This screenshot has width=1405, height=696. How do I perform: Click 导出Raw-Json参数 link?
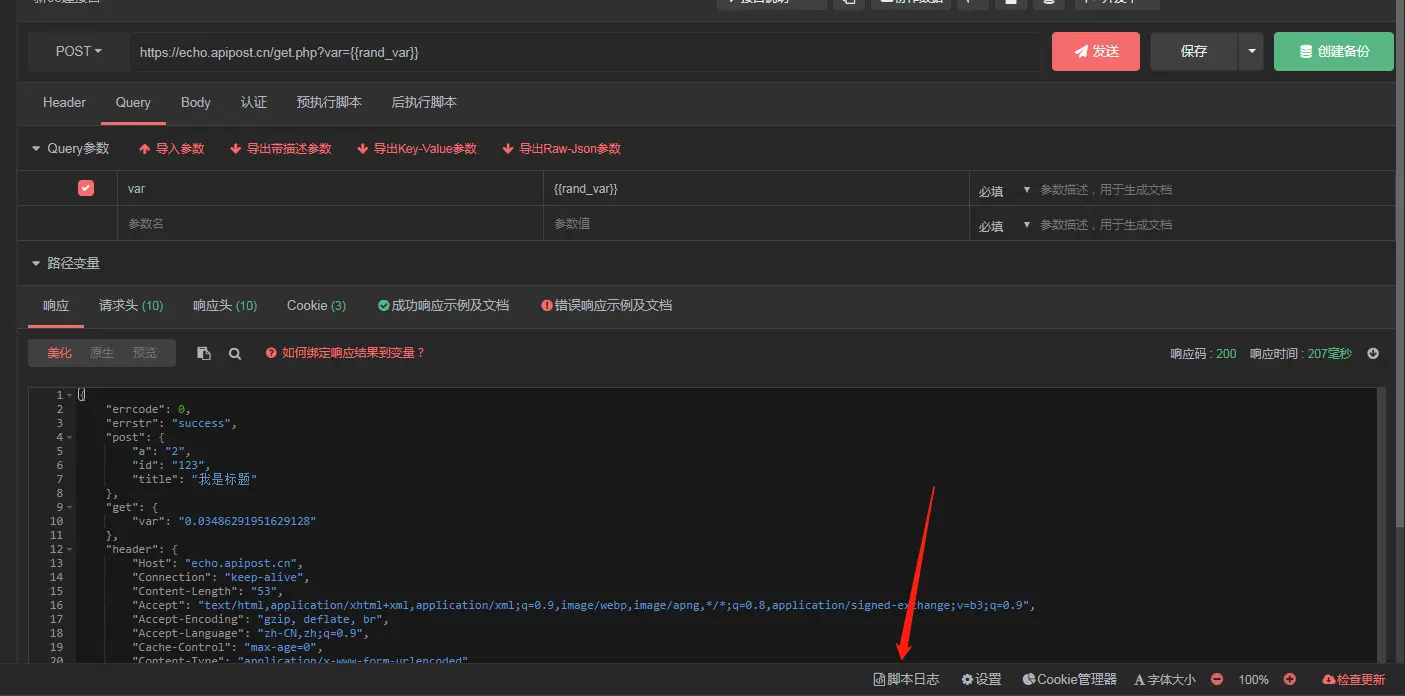562,148
